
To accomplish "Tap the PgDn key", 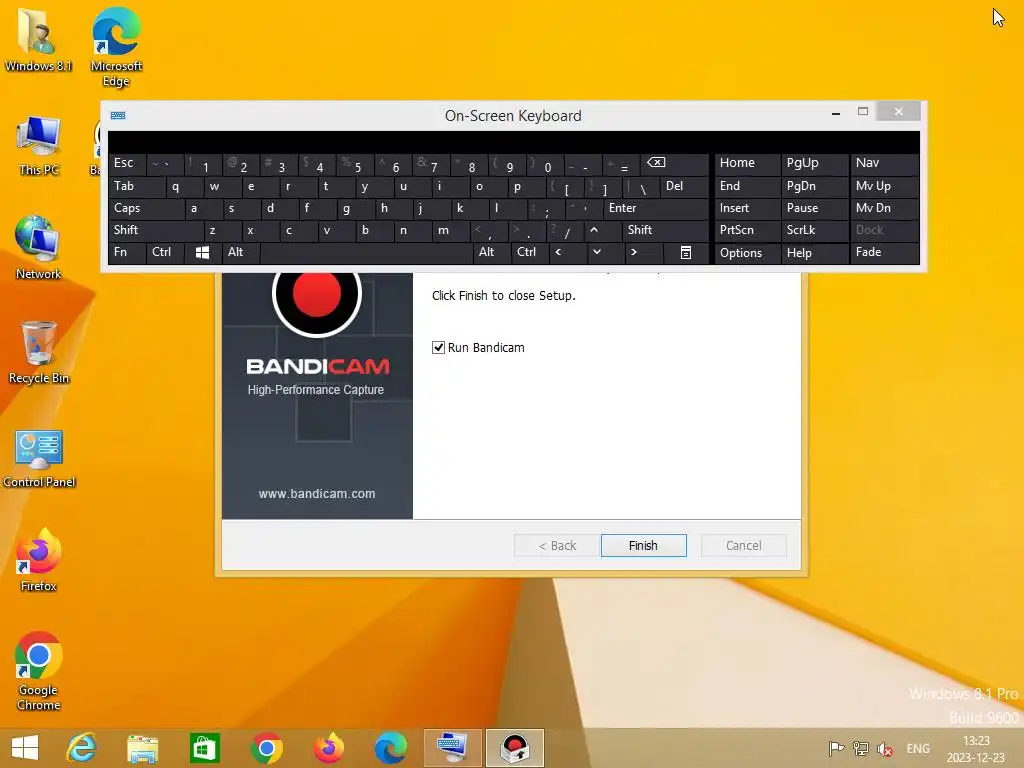I will pos(814,186).
